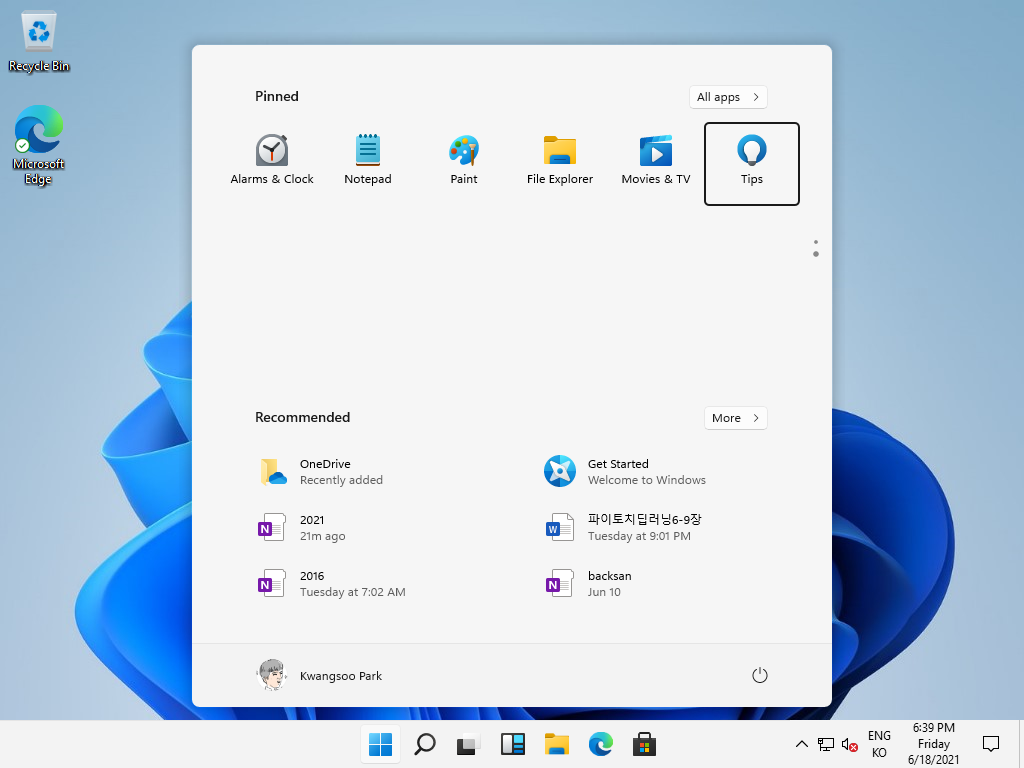Click "Welcome to Windows" subtitle text
Screen dimensions: 1024x768
point(647,480)
